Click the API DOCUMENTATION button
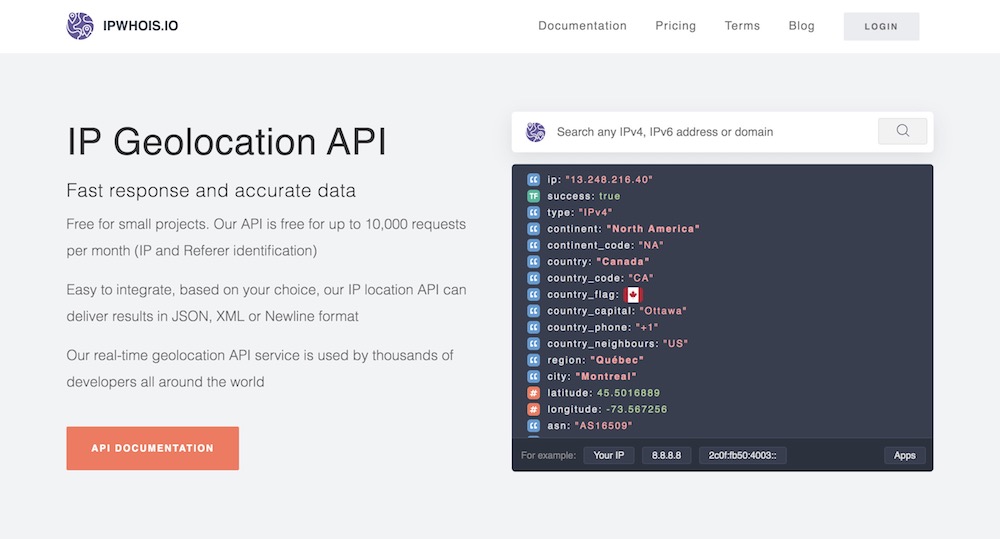The height and width of the screenshot is (539, 1000). point(152,448)
